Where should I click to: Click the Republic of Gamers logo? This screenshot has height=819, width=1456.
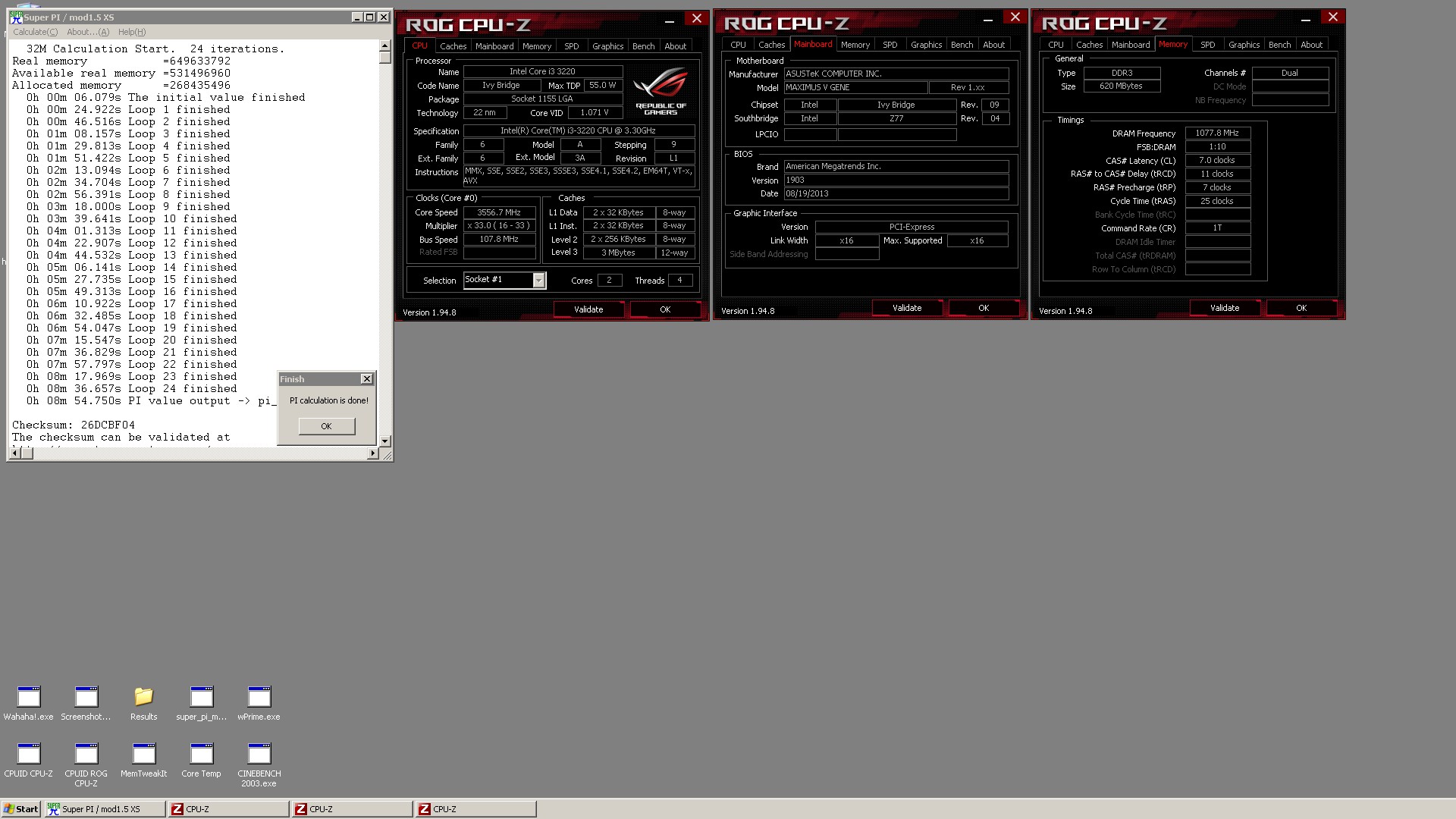point(661,91)
